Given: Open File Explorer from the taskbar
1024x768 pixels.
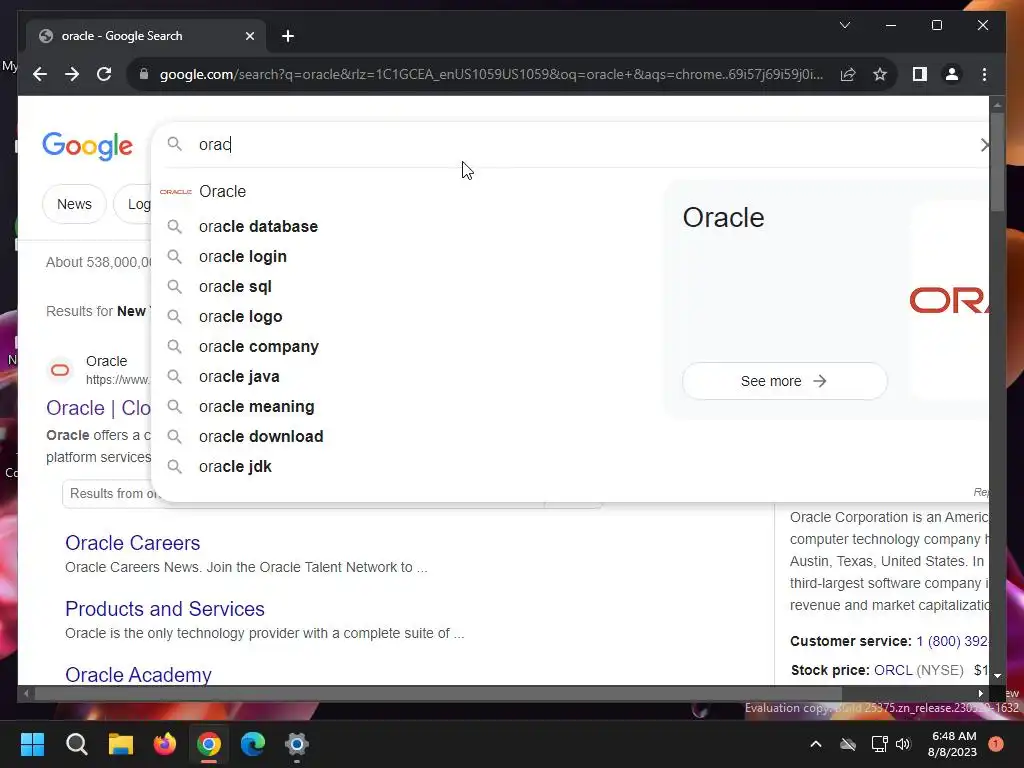Looking at the screenshot, I should pyautogui.click(x=121, y=744).
